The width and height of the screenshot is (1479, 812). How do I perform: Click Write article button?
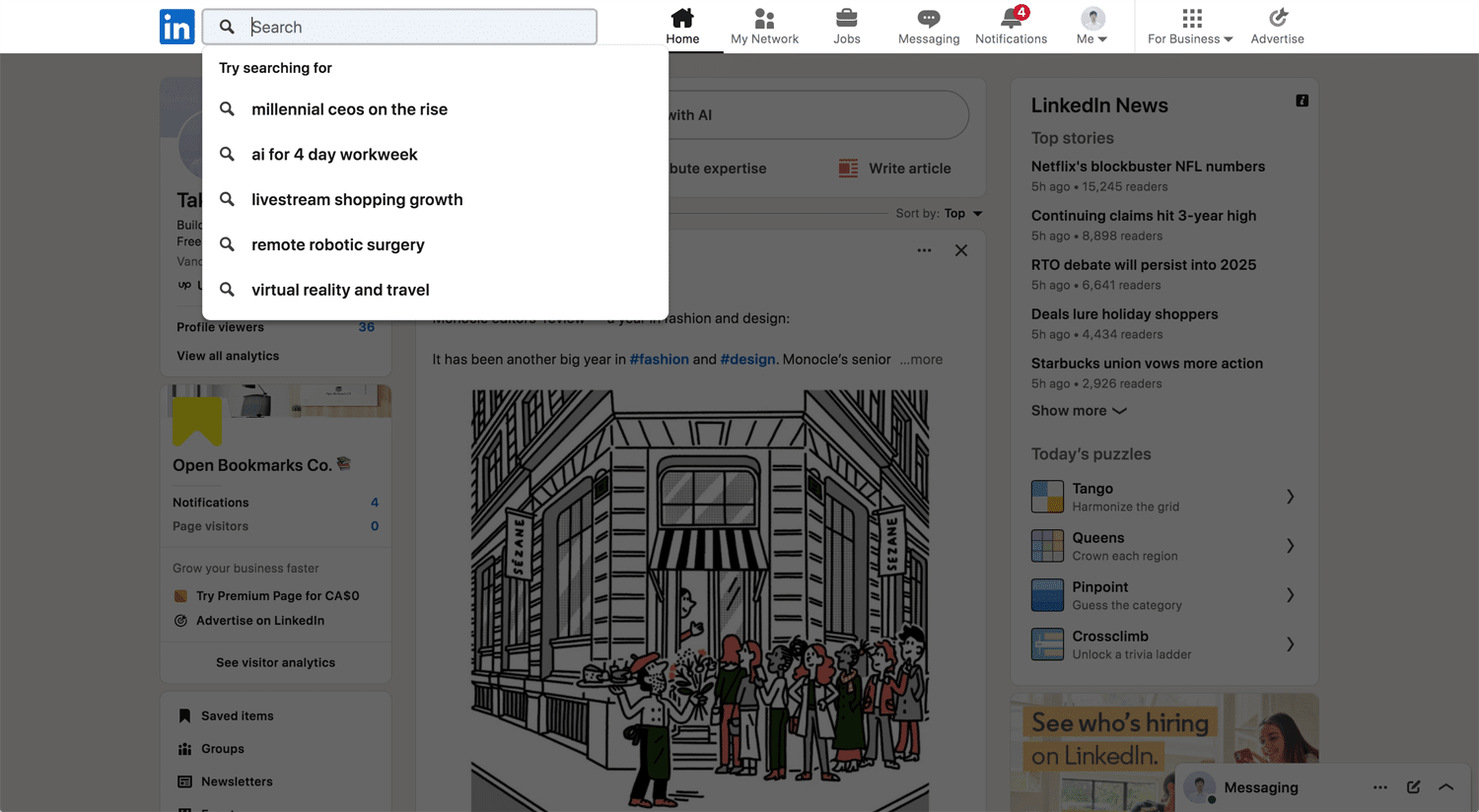click(895, 169)
